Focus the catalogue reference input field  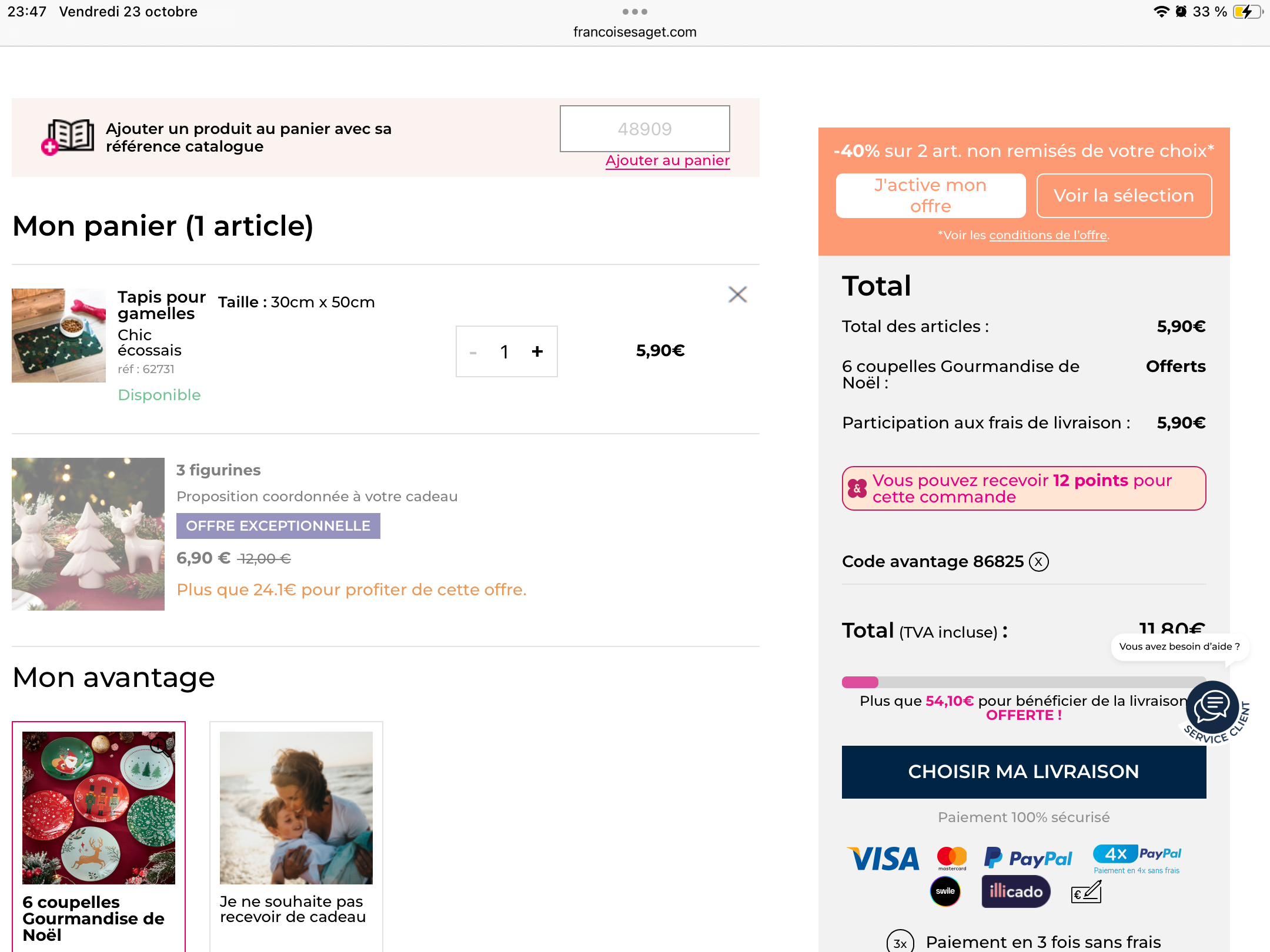[644, 129]
